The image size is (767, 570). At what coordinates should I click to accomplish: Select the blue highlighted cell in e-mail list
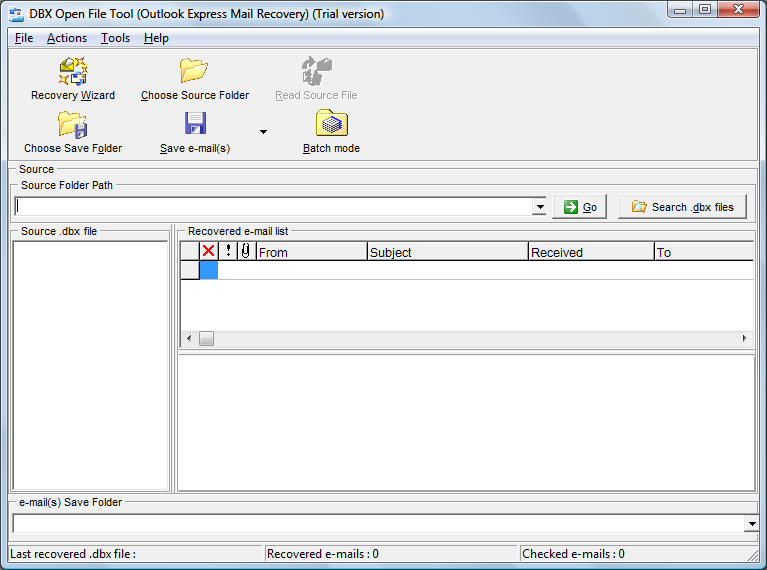tap(209, 270)
